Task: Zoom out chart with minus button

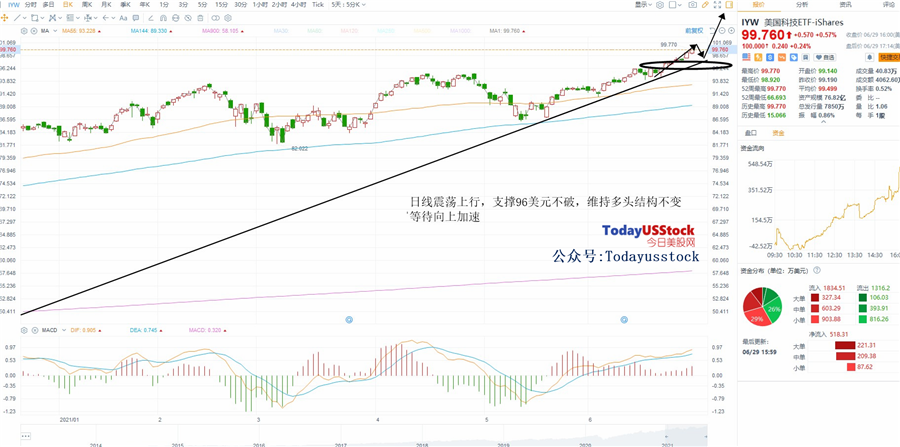Action: [x=721, y=30]
